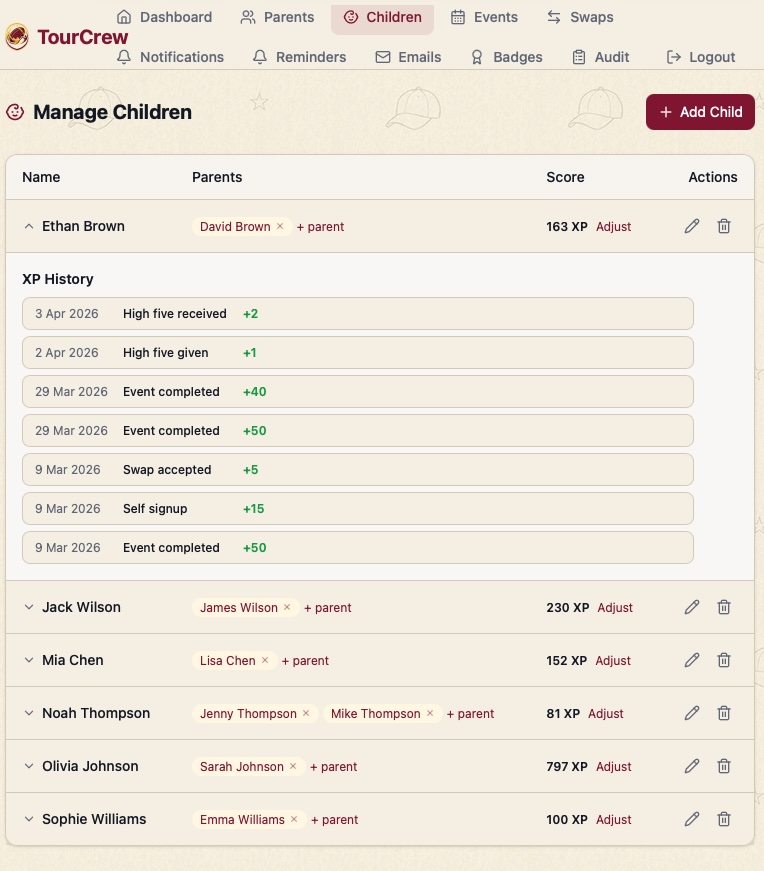Open the Badges page
Viewport: 764px width, 871px height.
(x=506, y=57)
